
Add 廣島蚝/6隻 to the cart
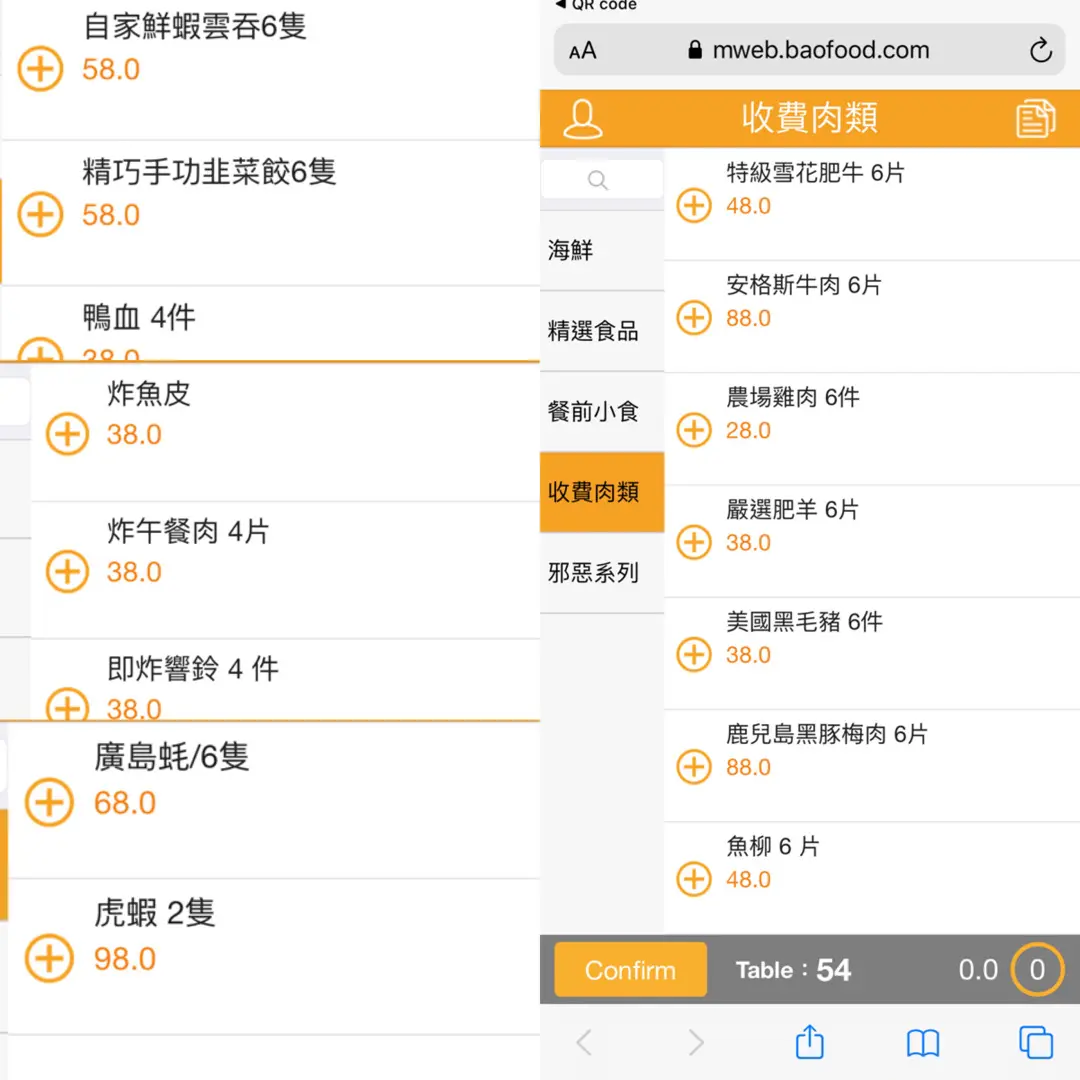[x=49, y=803]
